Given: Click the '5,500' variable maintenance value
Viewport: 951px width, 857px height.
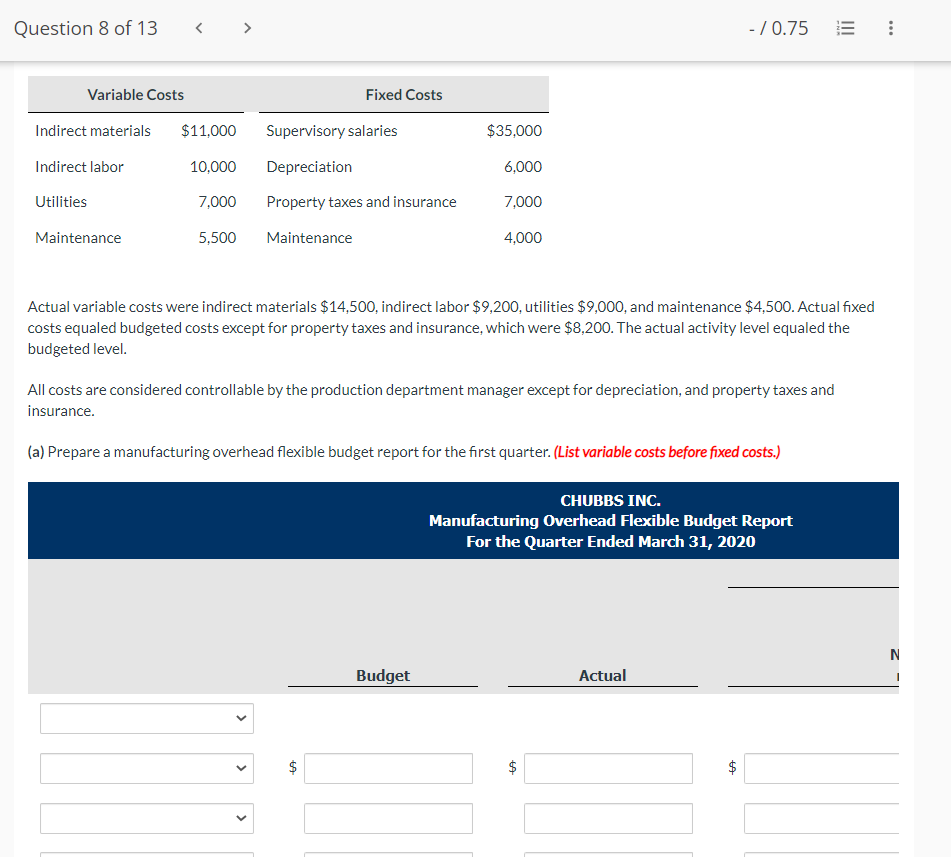Looking at the screenshot, I should pyautogui.click(x=217, y=237).
